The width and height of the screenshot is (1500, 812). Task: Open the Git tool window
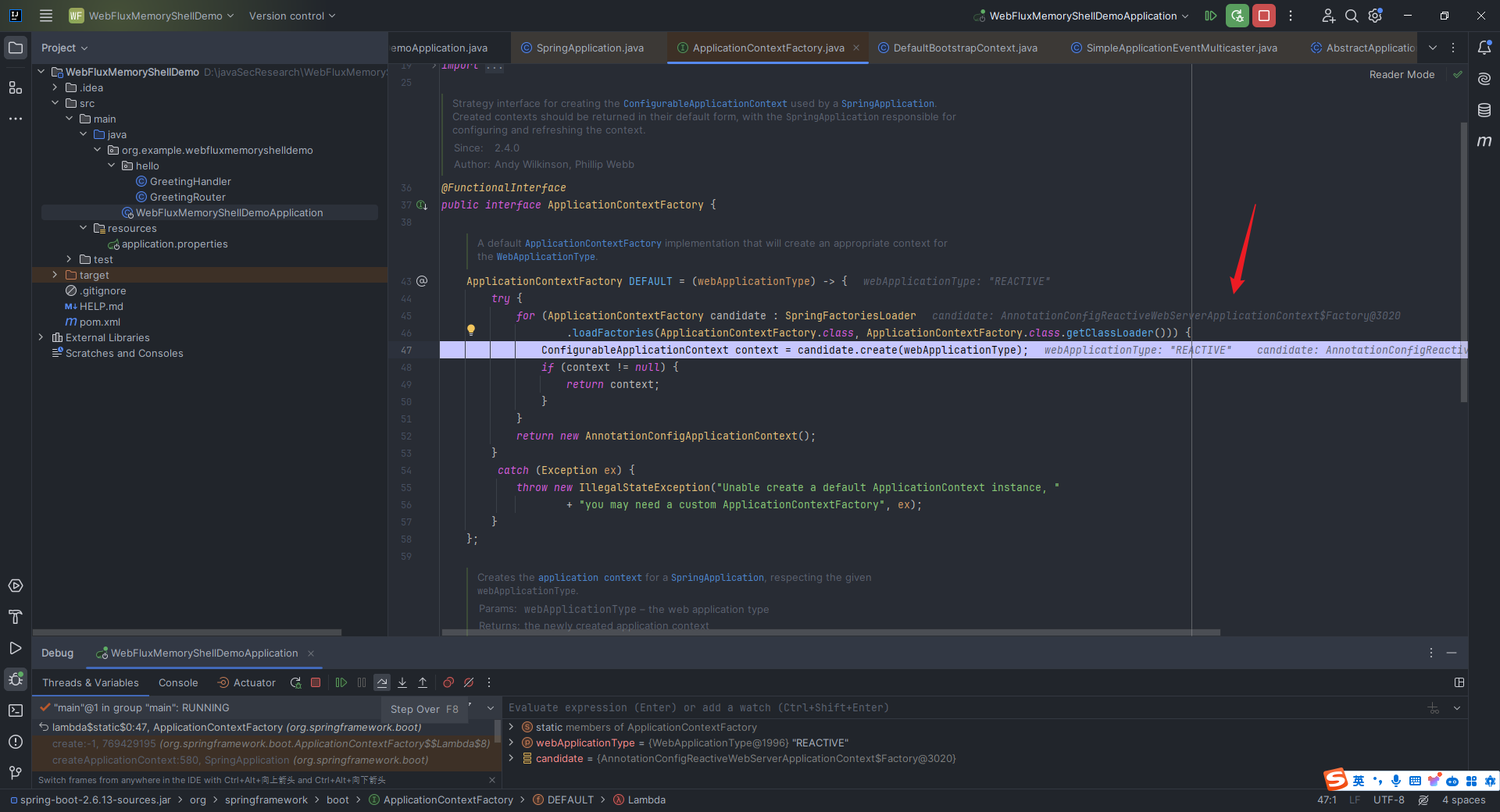(x=16, y=773)
